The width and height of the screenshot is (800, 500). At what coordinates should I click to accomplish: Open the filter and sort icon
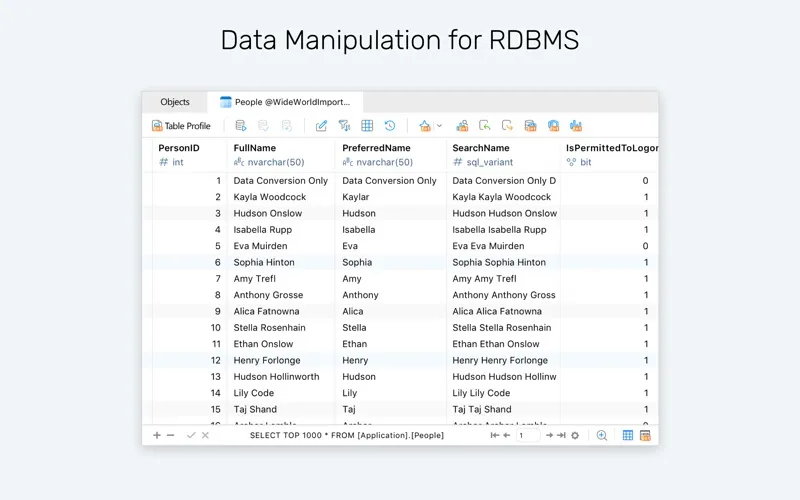coord(344,126)
